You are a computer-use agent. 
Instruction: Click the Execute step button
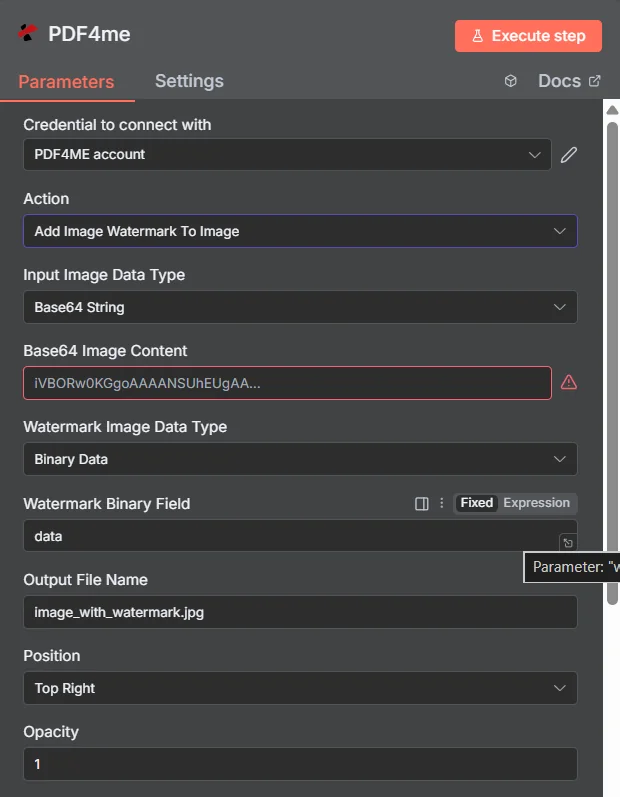click(528, 36)
